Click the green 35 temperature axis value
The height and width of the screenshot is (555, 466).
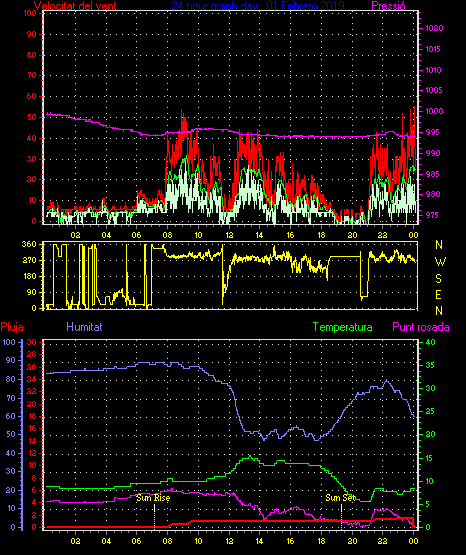click(430, 366)
